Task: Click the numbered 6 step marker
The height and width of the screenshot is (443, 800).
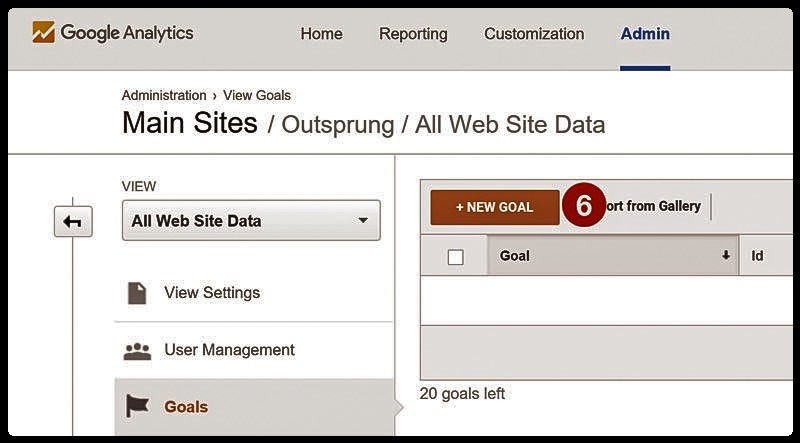Action: click(584, 206)
